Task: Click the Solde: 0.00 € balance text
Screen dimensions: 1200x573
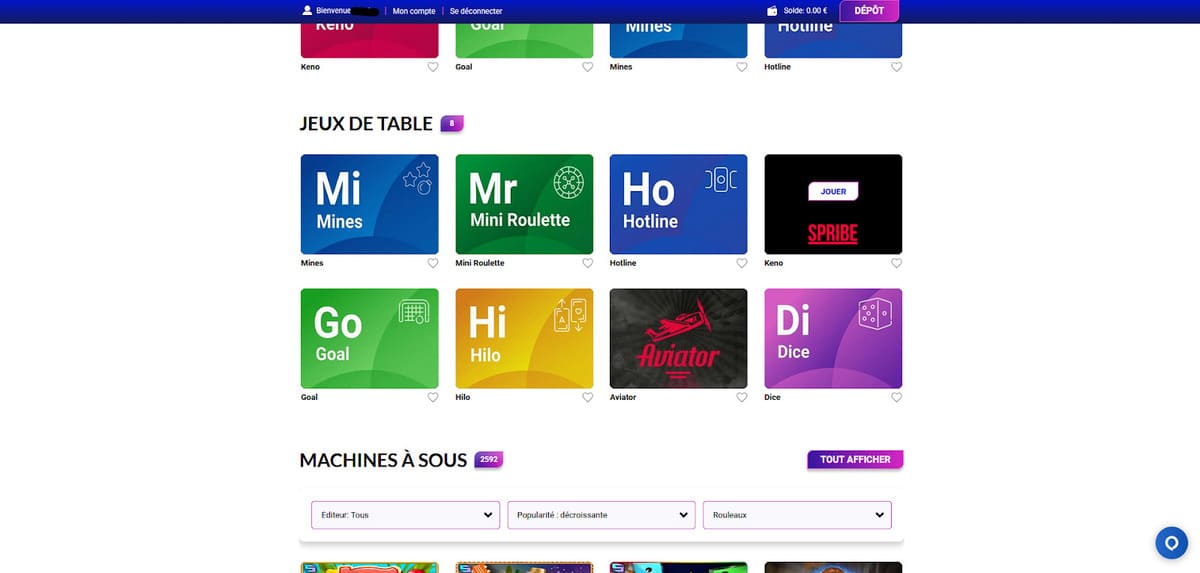Action: 805,11
